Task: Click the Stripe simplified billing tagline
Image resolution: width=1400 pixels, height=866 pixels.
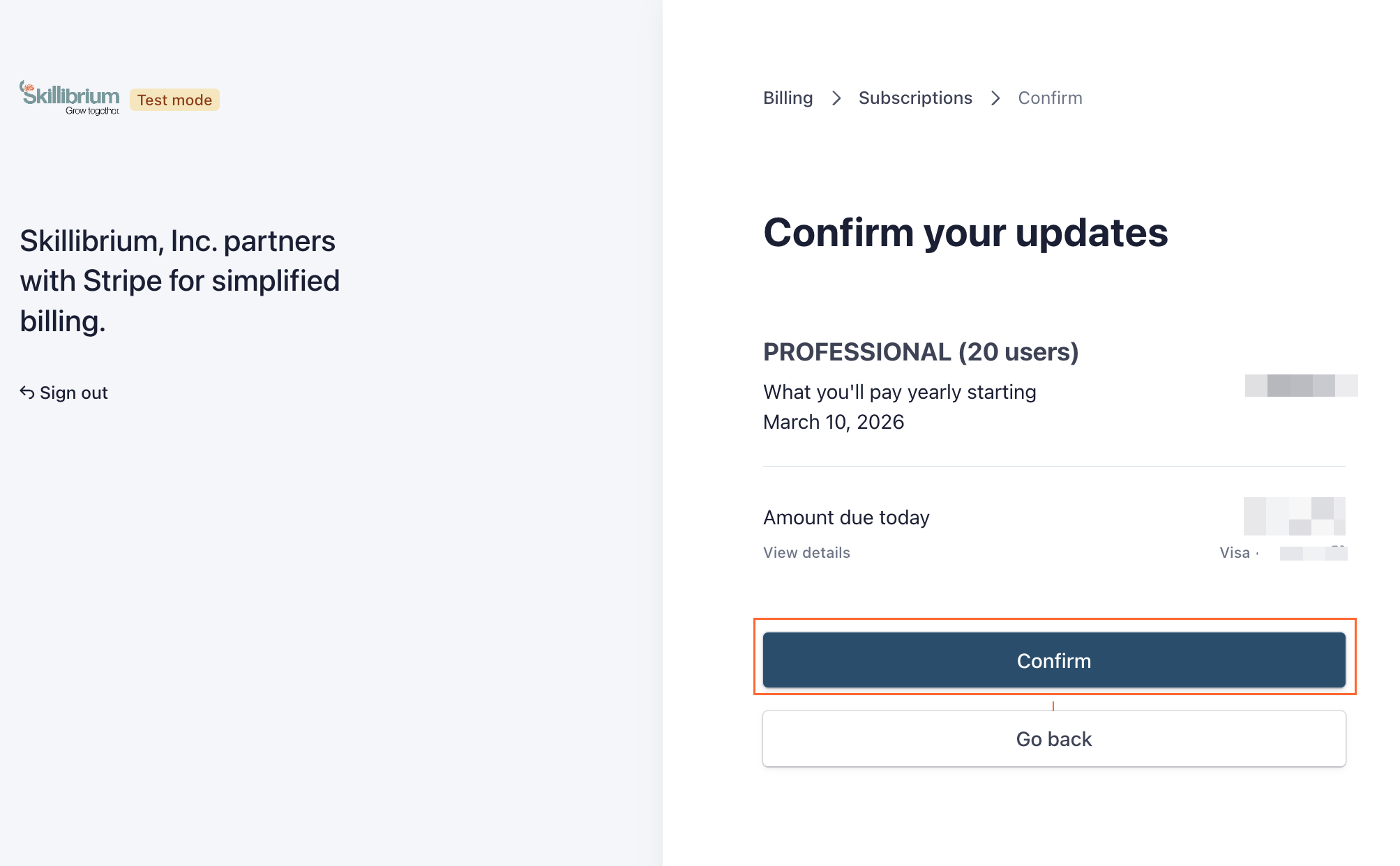Action: 179,280
